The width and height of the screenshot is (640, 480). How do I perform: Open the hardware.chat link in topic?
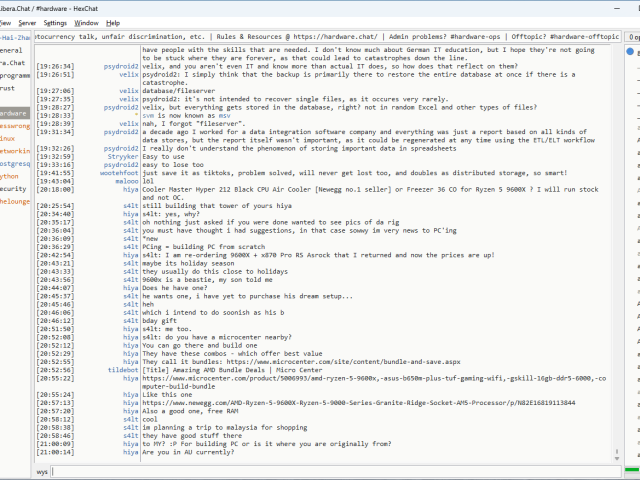(336, 37)
